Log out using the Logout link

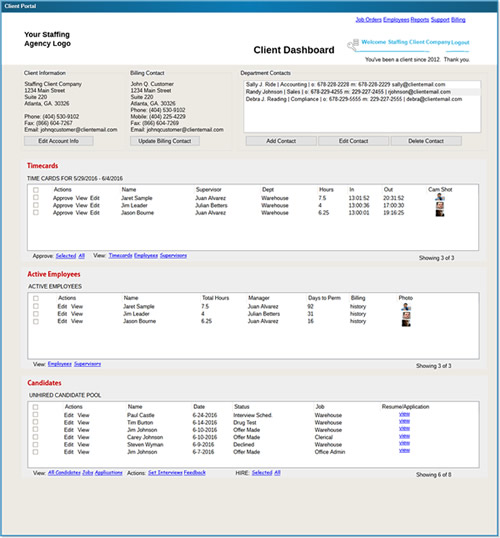click(x=460, y=43)
